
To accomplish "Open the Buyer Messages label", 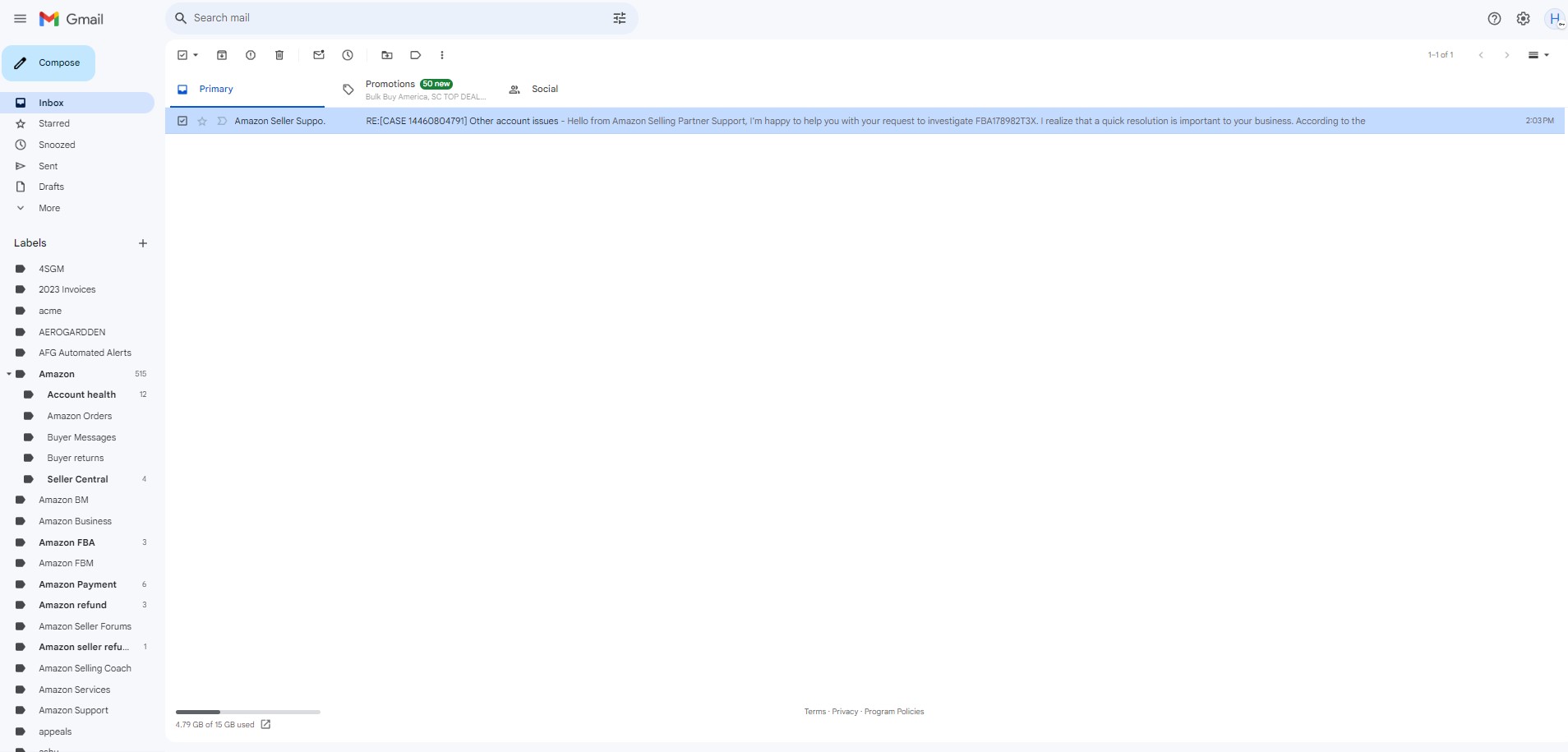I will [x=81, y=437].
